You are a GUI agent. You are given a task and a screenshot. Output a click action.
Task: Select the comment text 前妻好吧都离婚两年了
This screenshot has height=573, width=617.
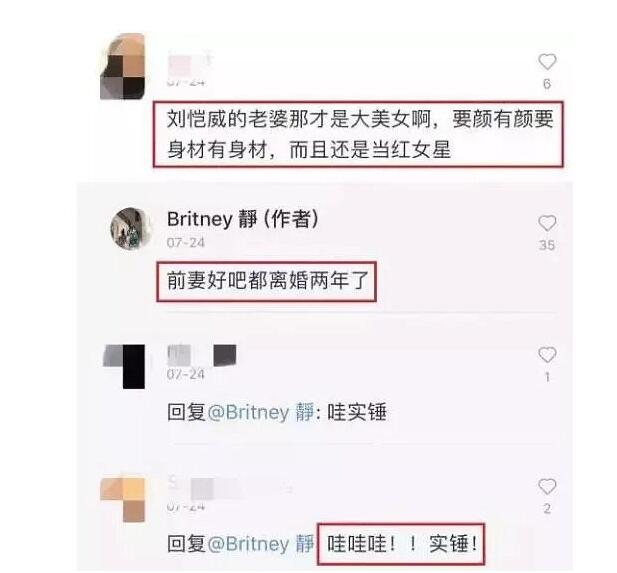click(x=267, y=281)
